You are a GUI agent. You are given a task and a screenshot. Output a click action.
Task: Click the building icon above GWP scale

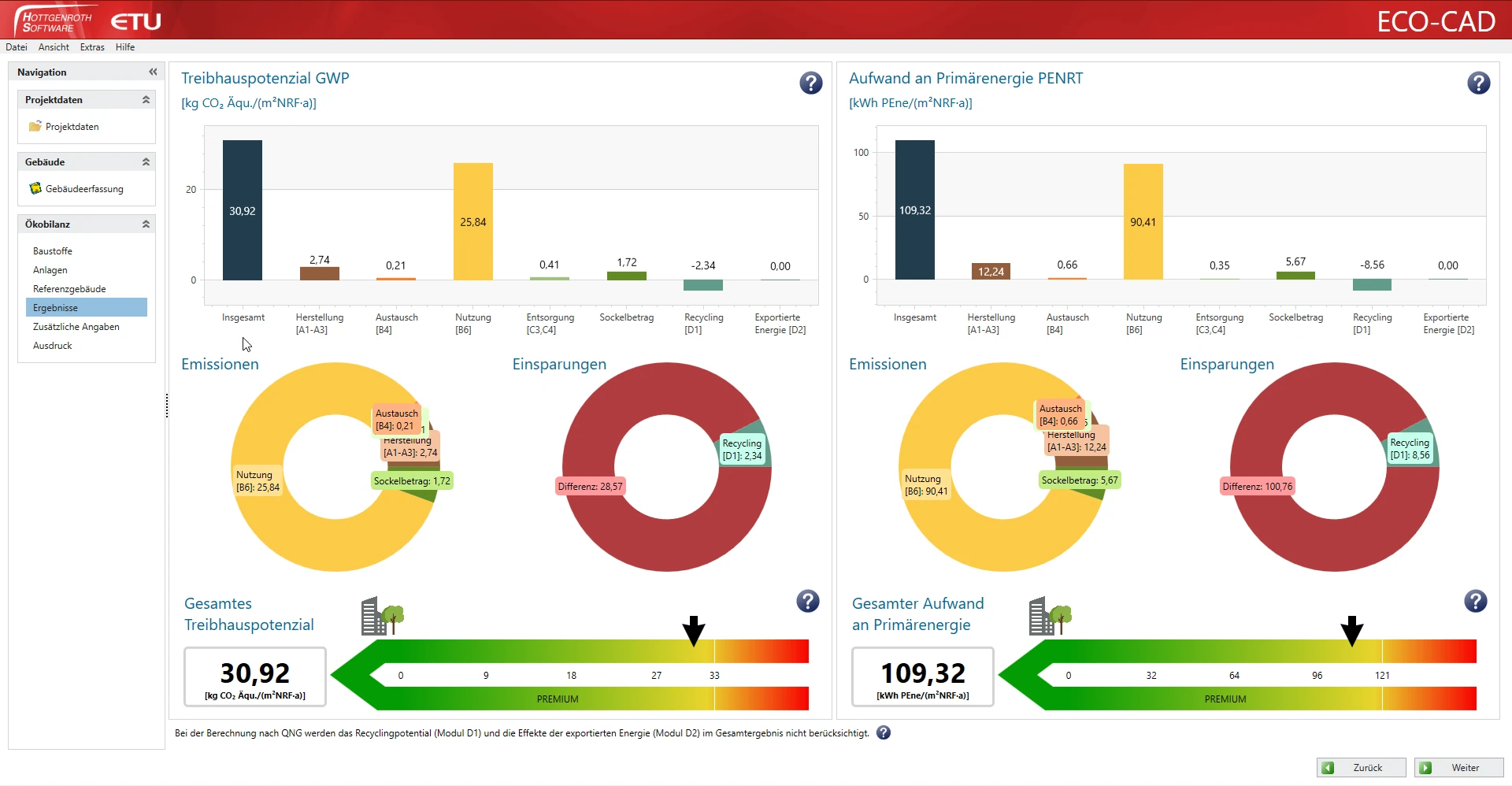[383, 616]
